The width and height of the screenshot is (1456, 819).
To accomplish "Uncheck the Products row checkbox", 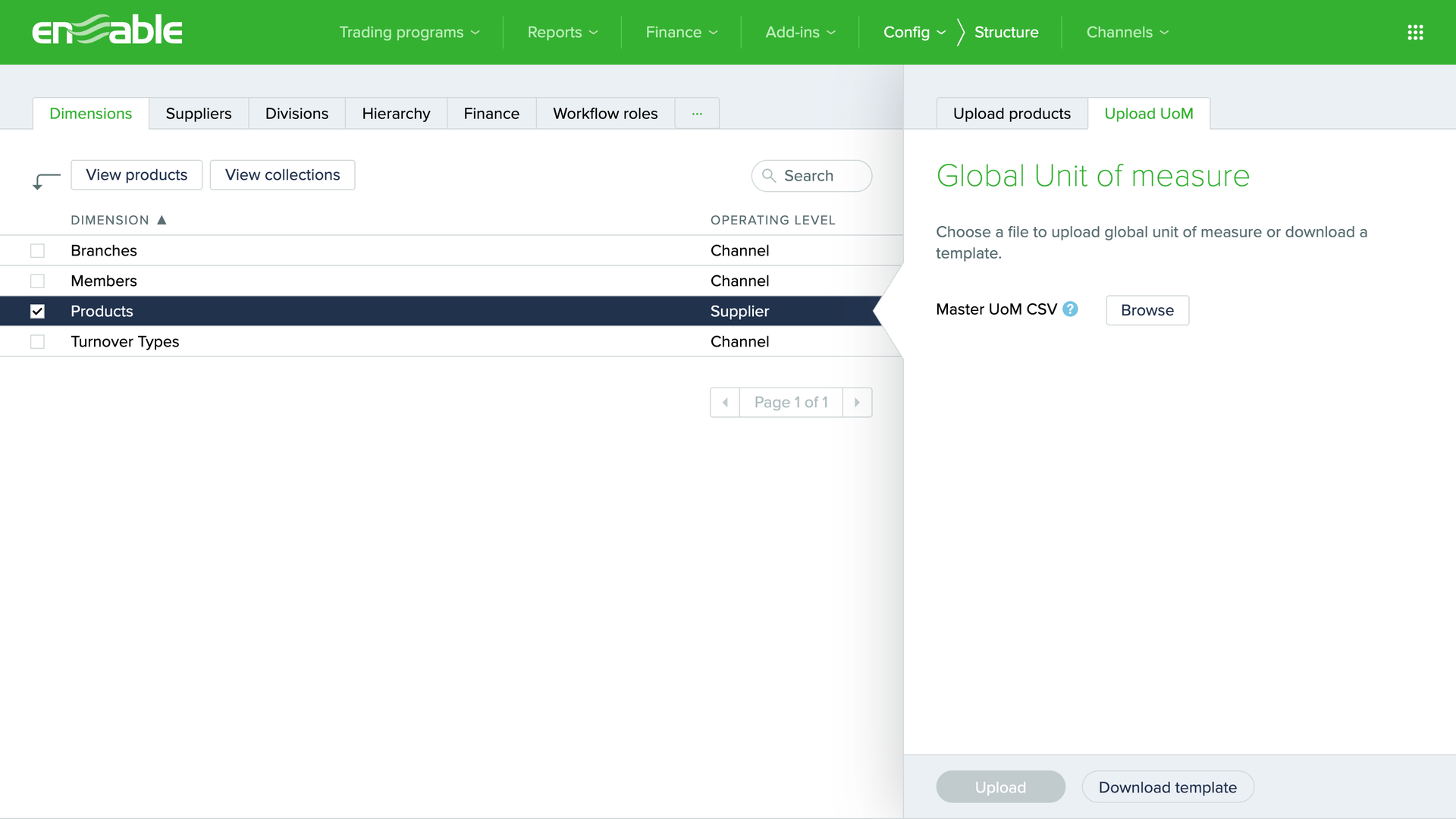I will pos(37,311).
